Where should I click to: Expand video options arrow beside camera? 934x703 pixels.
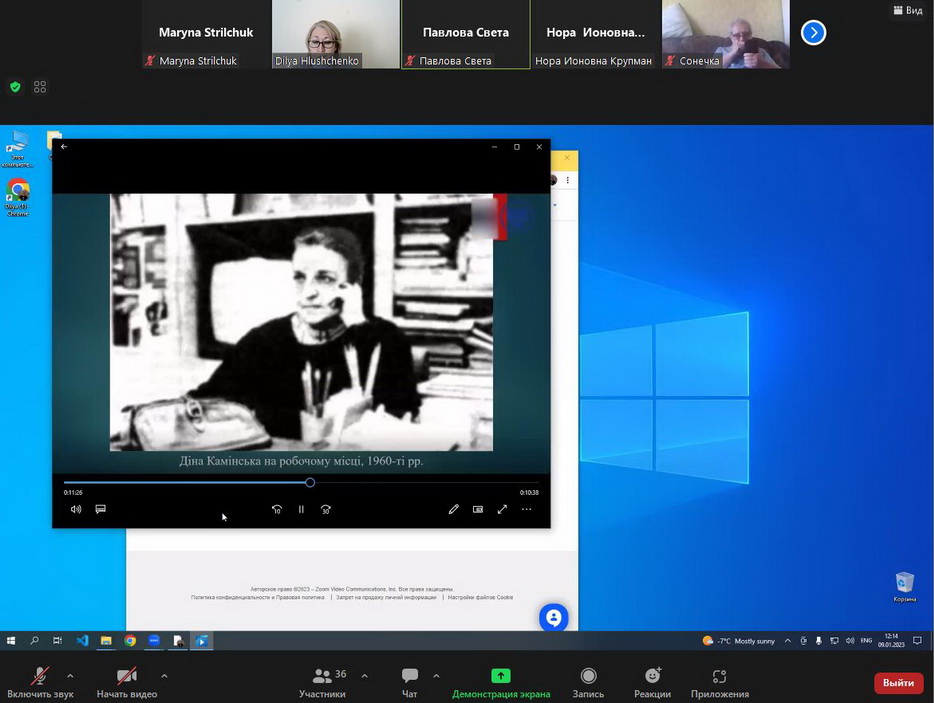pyautogui.click(x=164, y=675)
